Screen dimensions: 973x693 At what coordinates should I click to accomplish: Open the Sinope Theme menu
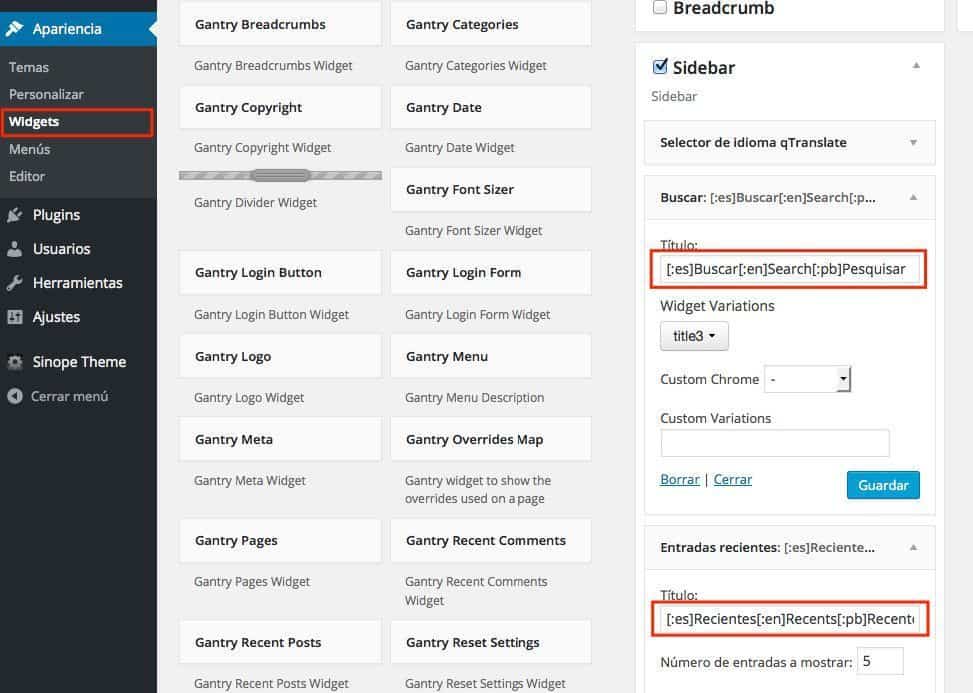coord(78,362)
